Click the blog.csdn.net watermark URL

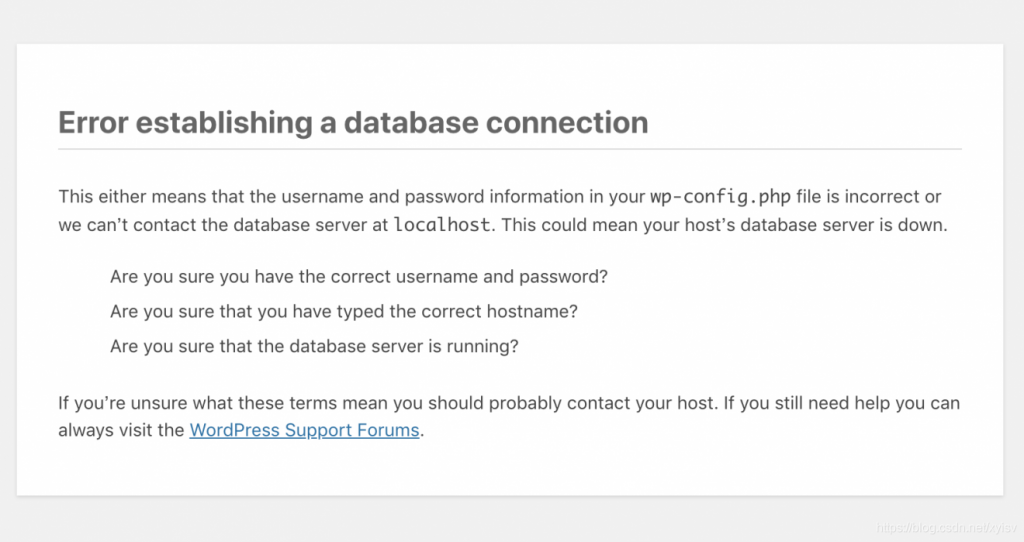point(946,528)
